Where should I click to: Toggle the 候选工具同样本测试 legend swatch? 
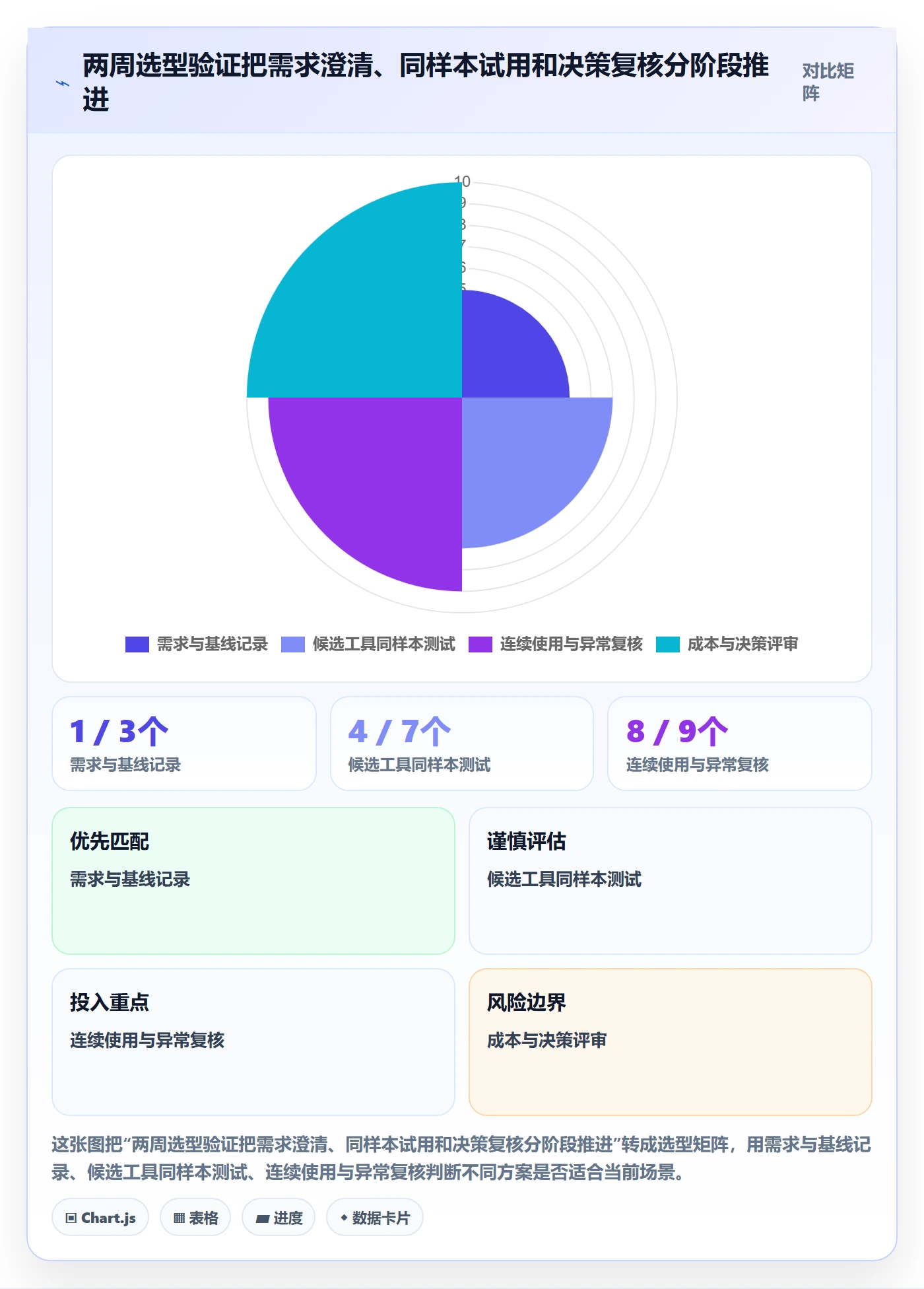pos(293,644)
